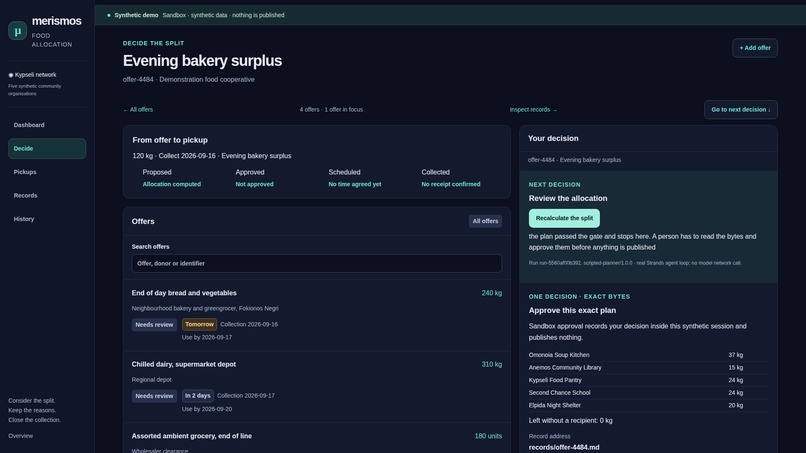Click Not approved status

coord(254,184)
